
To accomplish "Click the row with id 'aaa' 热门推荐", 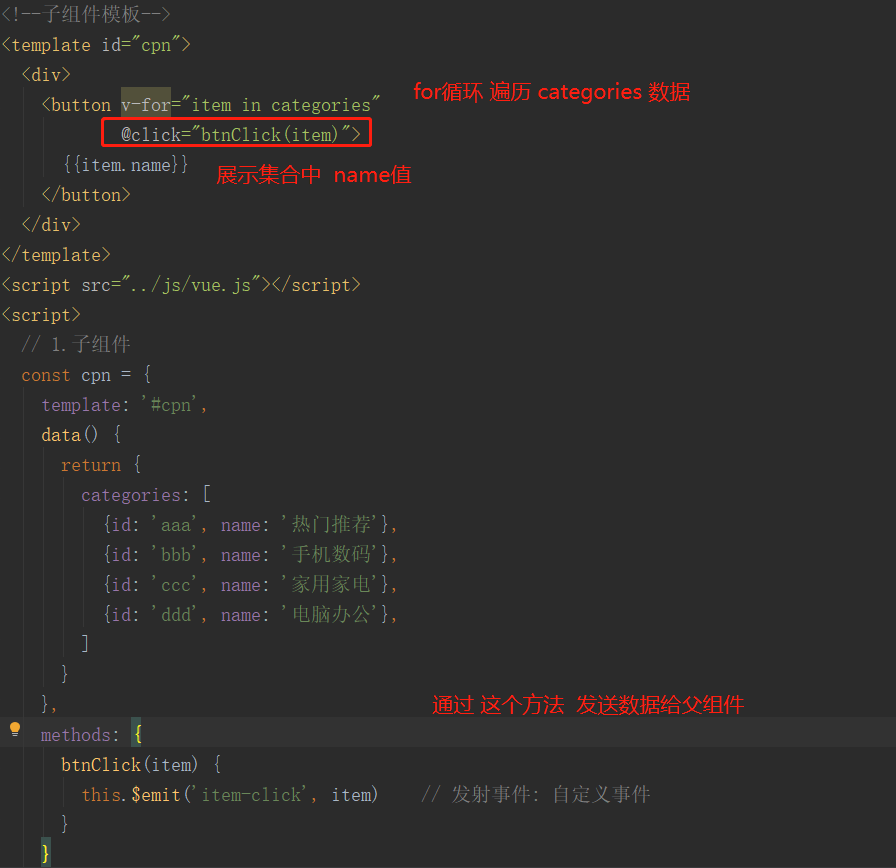I will click(250, 525).
